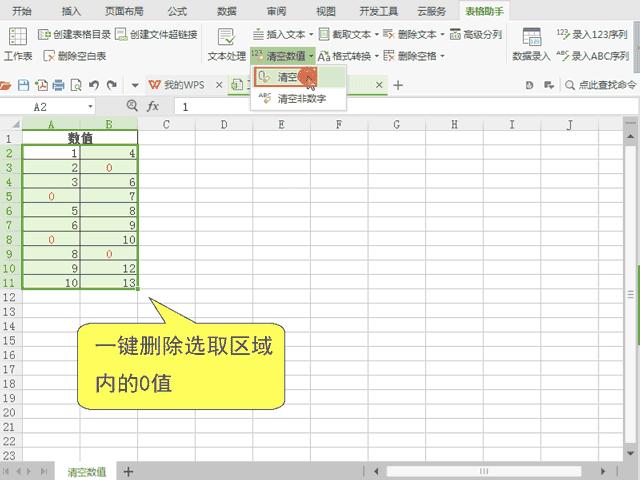The height and width of the screenshot is (480, 640).
Task: Open the 文本处理 text processing icon
Action: coord(226,36)
